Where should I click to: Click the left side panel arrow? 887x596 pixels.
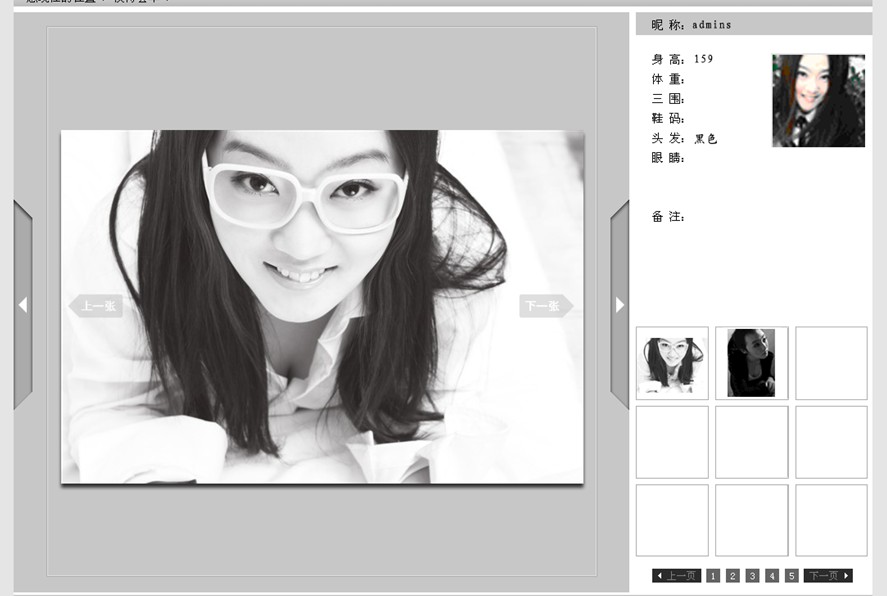point(23,305)
